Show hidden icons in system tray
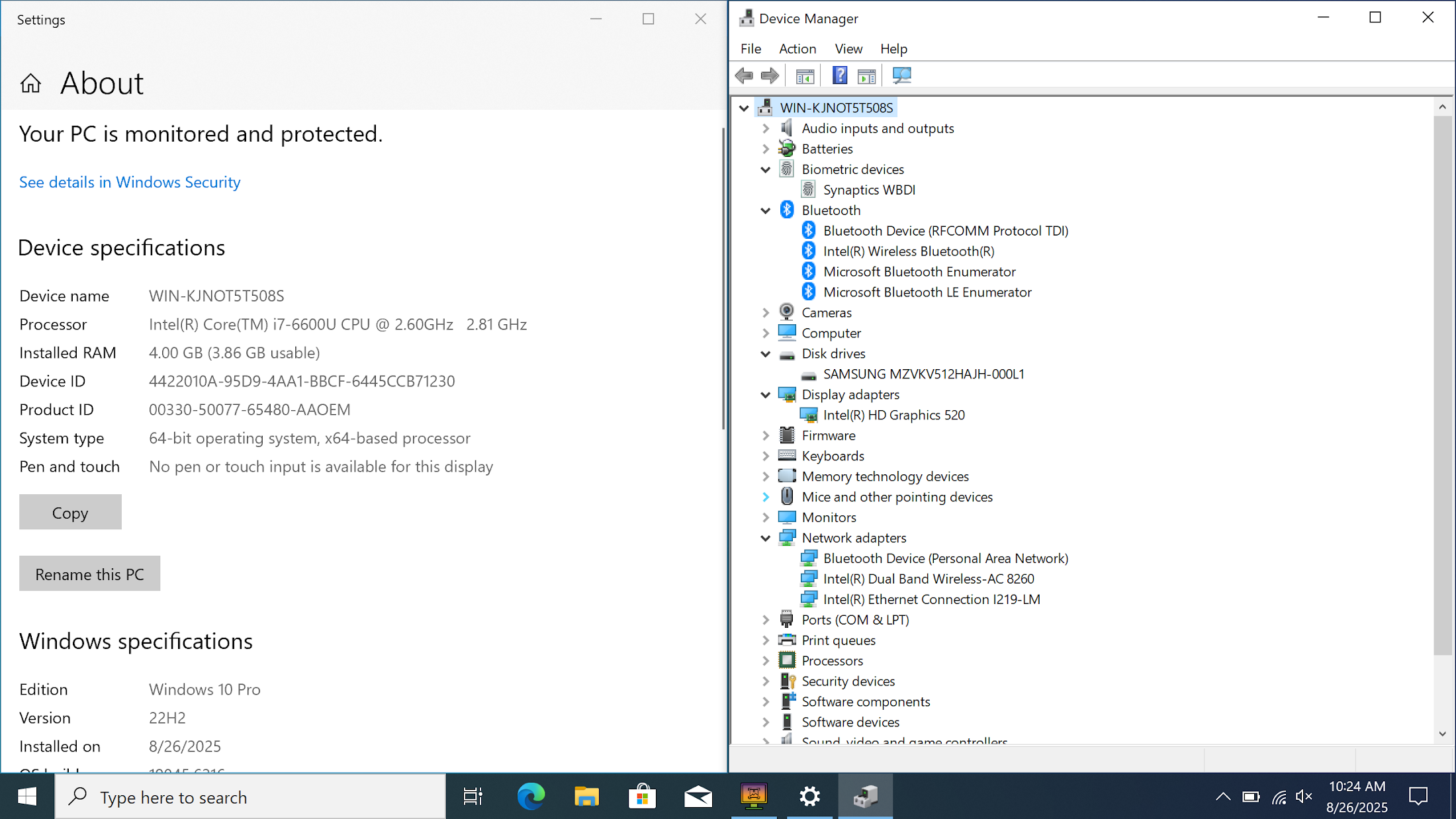1456x819 pixels. 1223,797
